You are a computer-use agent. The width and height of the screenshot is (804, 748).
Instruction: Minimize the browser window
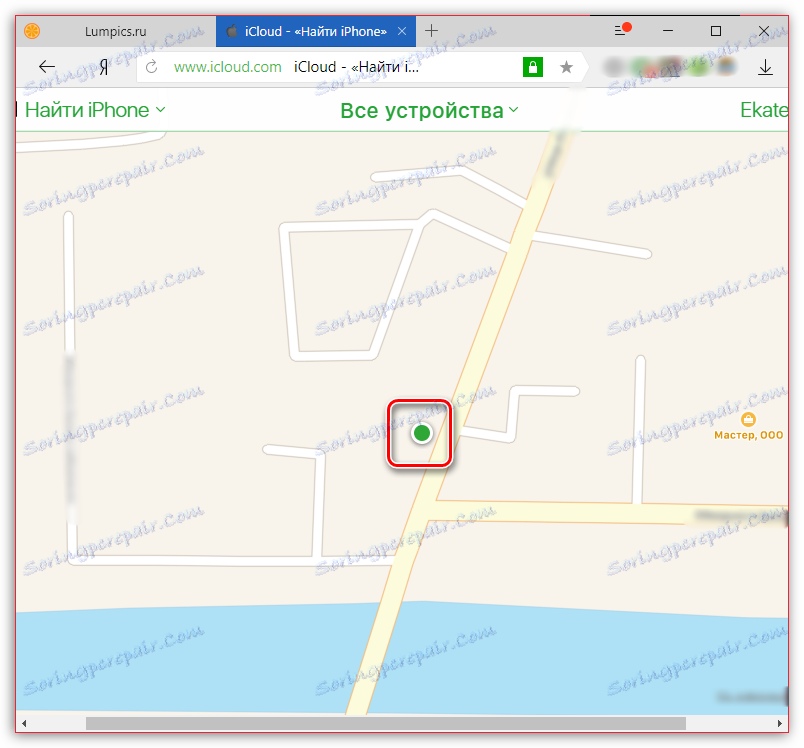[x=668, y=31]
